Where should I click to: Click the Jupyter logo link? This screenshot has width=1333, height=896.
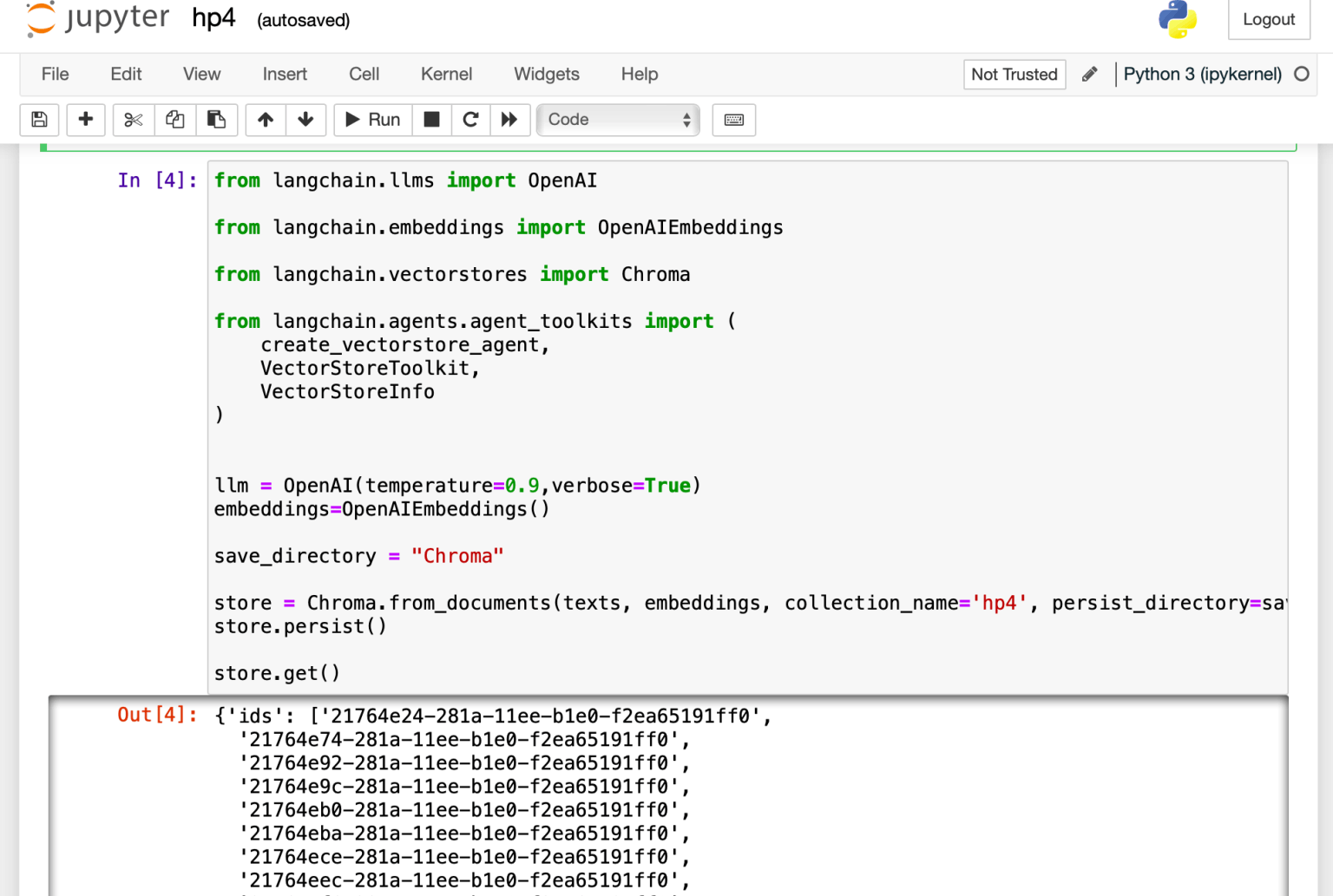[98, 19]
